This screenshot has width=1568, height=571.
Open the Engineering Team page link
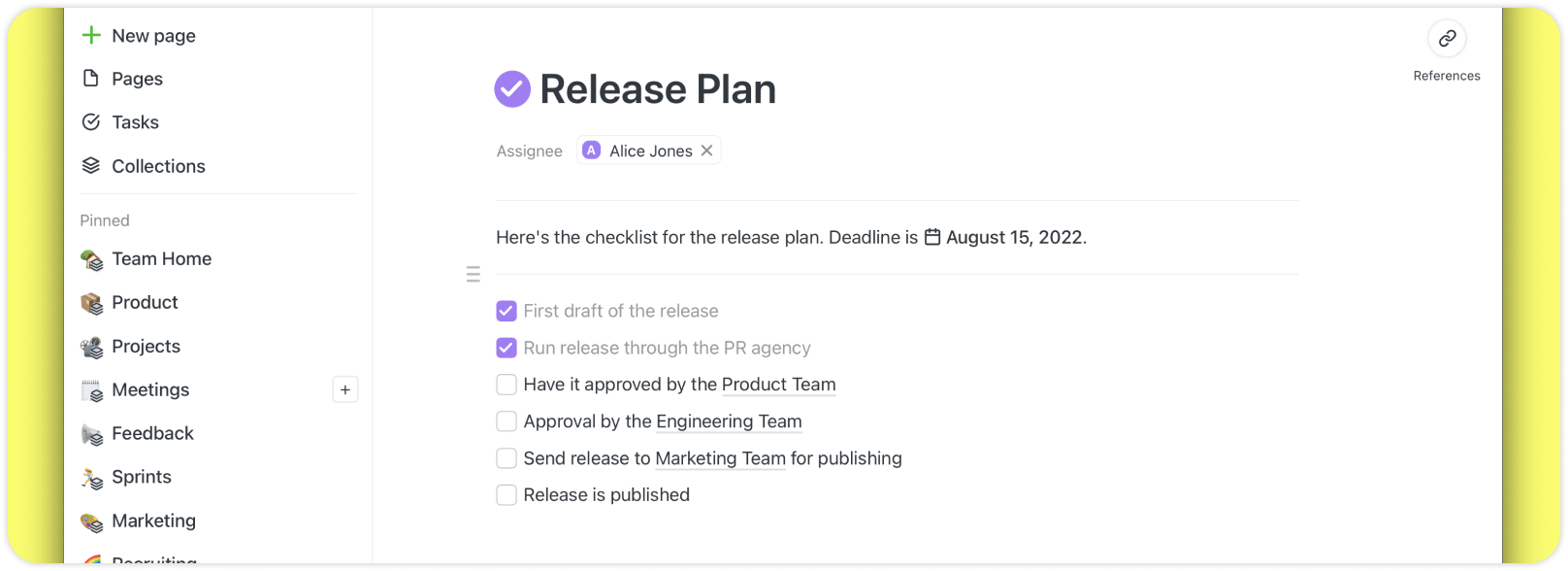coord(729,421)
